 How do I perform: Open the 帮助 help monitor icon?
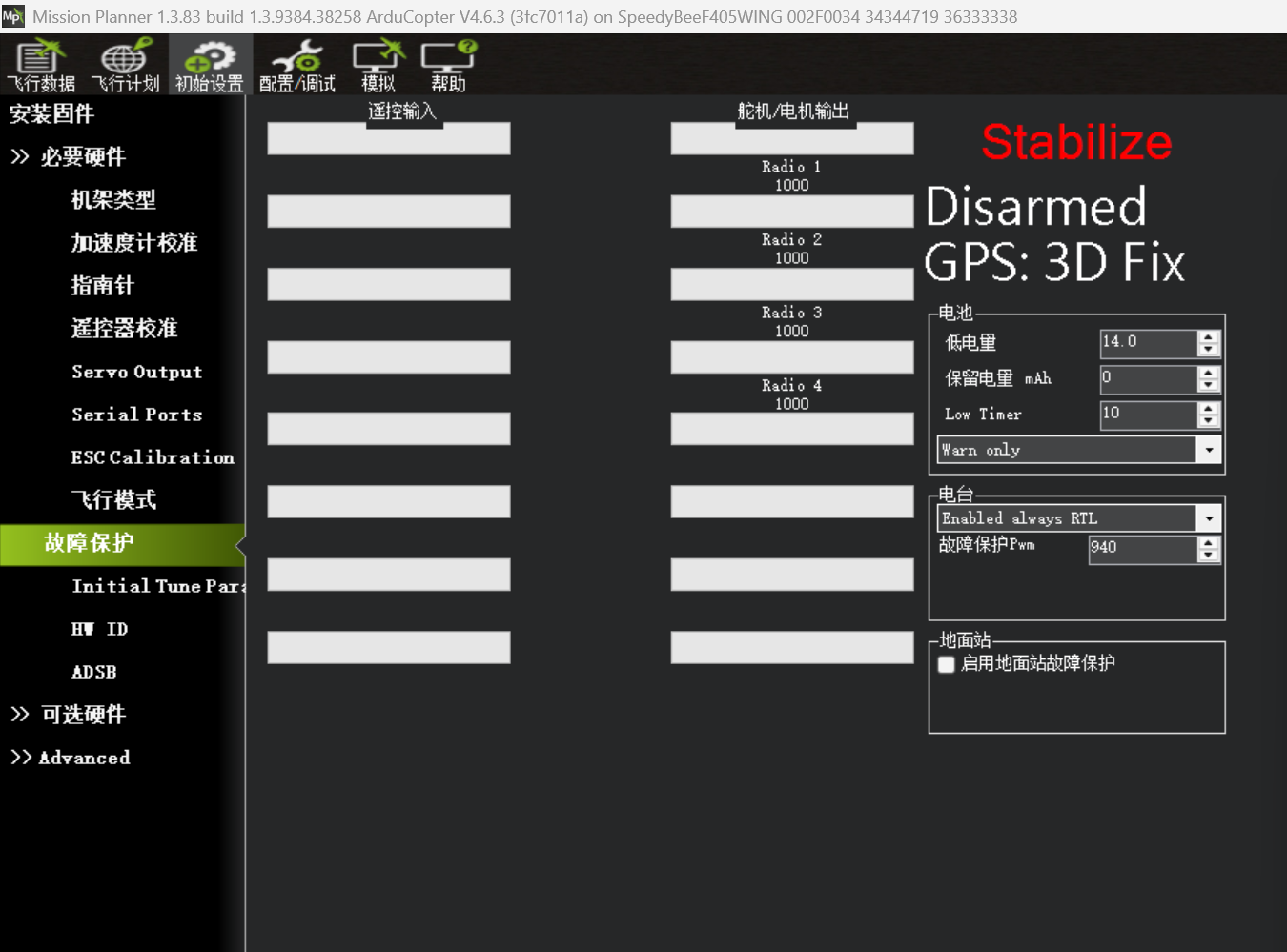pos(448,65)
